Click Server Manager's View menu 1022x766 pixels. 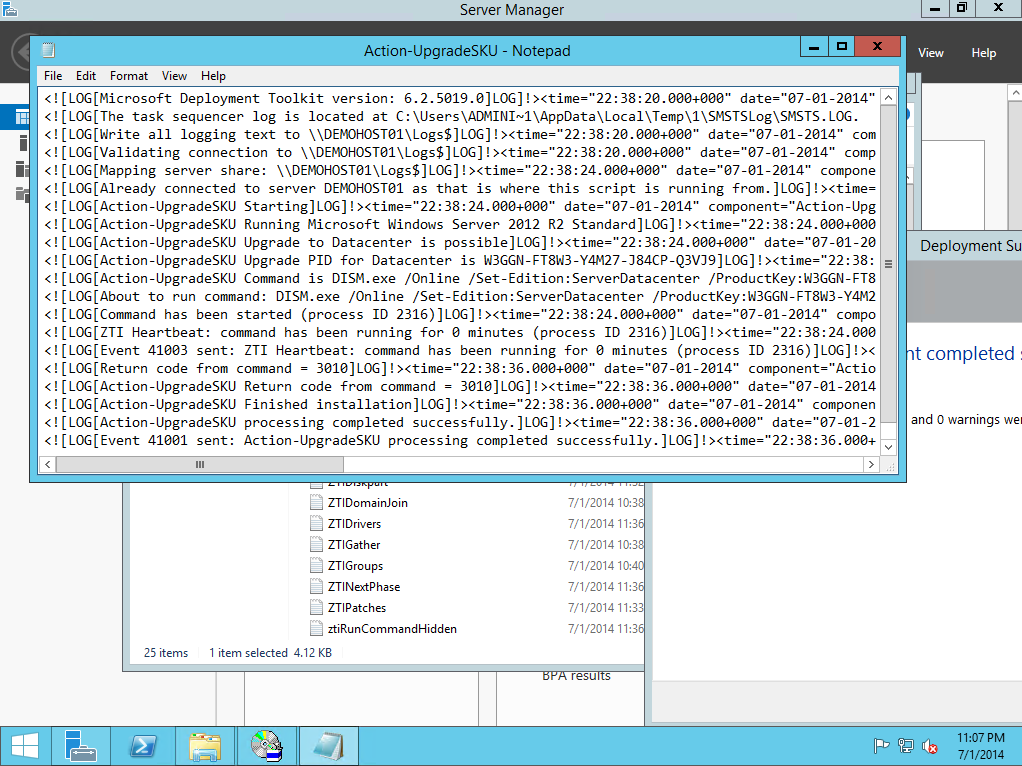pos(930,53)
